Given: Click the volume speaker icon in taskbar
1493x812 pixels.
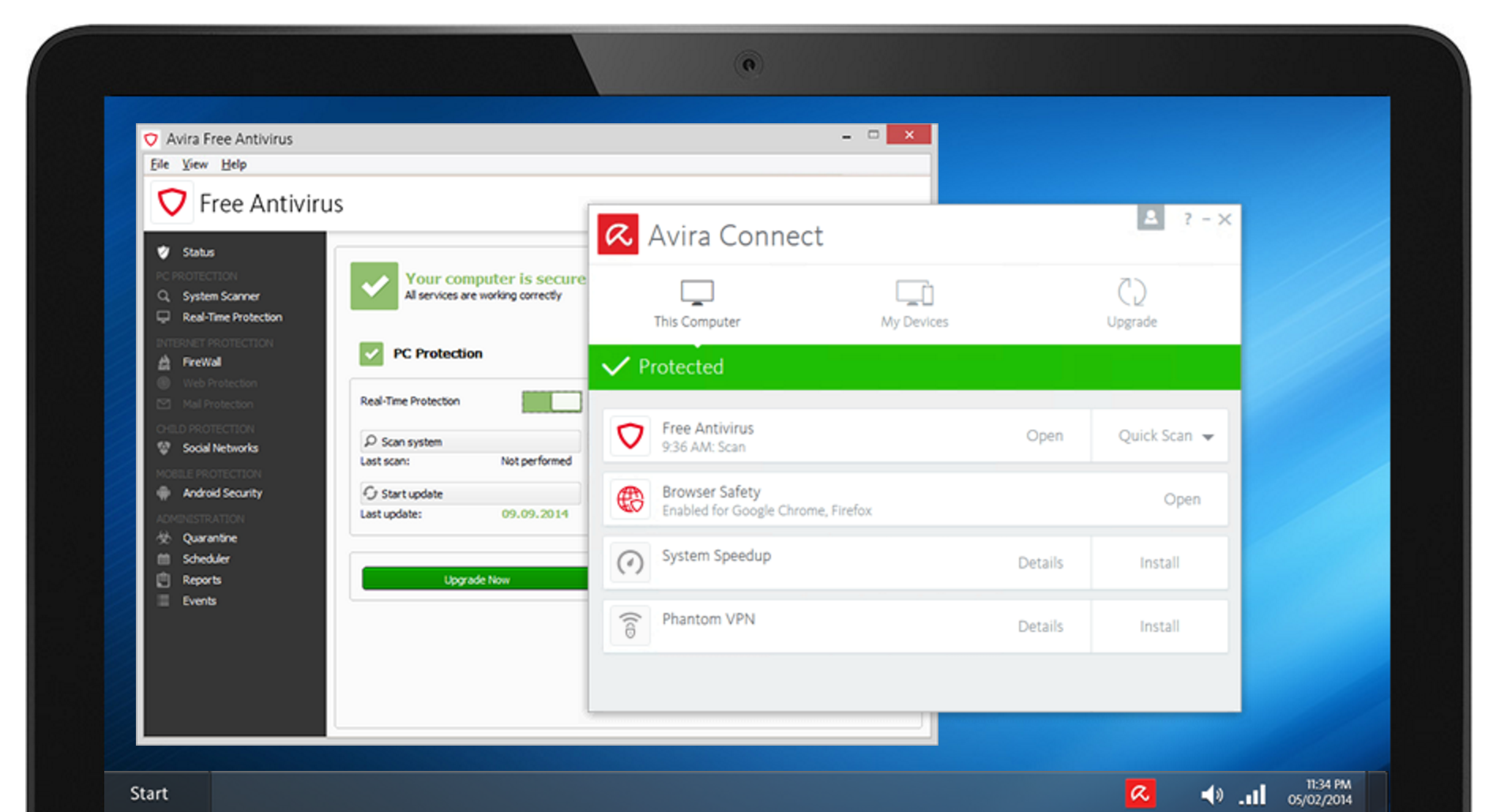Looking at the screenshot, I should [1212, 794].
